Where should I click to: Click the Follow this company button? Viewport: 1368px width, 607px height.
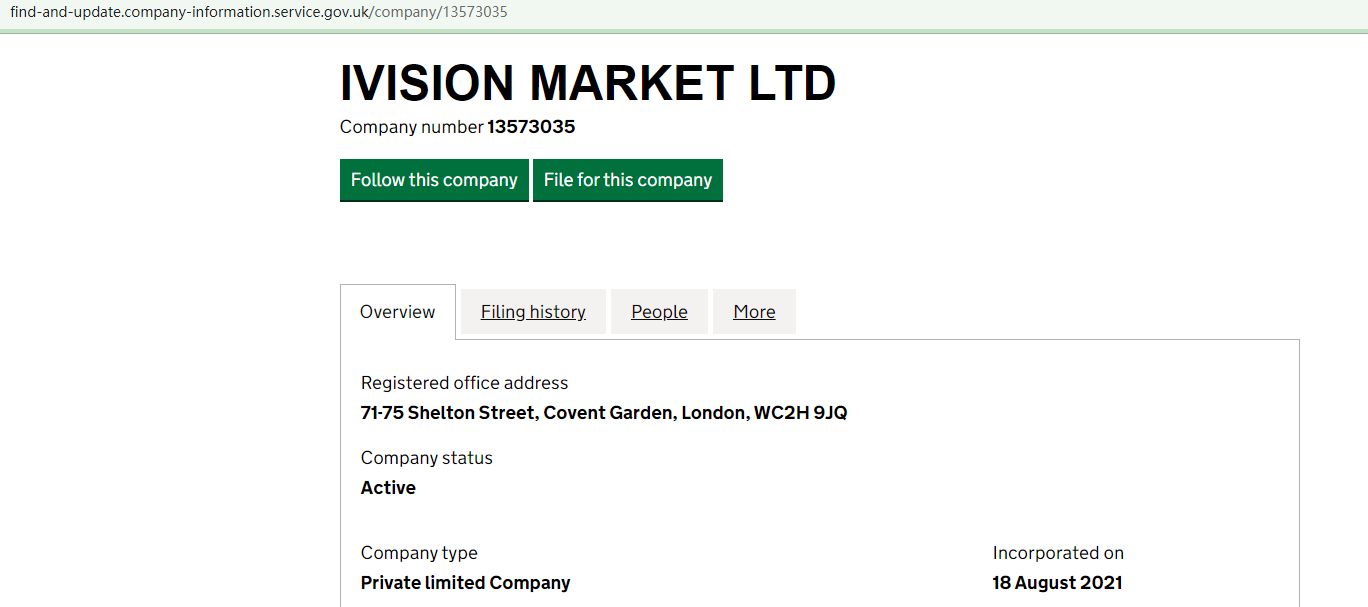(434, 180)
